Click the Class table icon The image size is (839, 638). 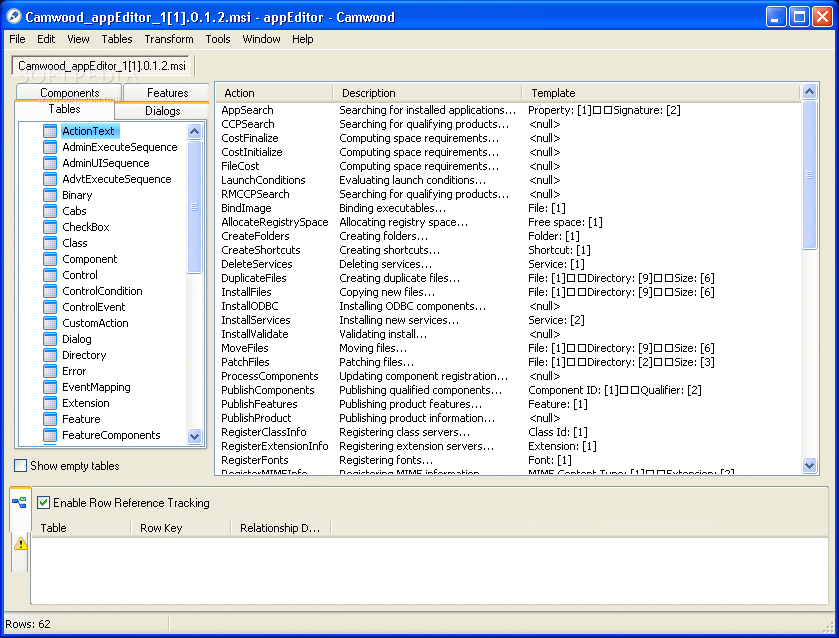(50, 243)
